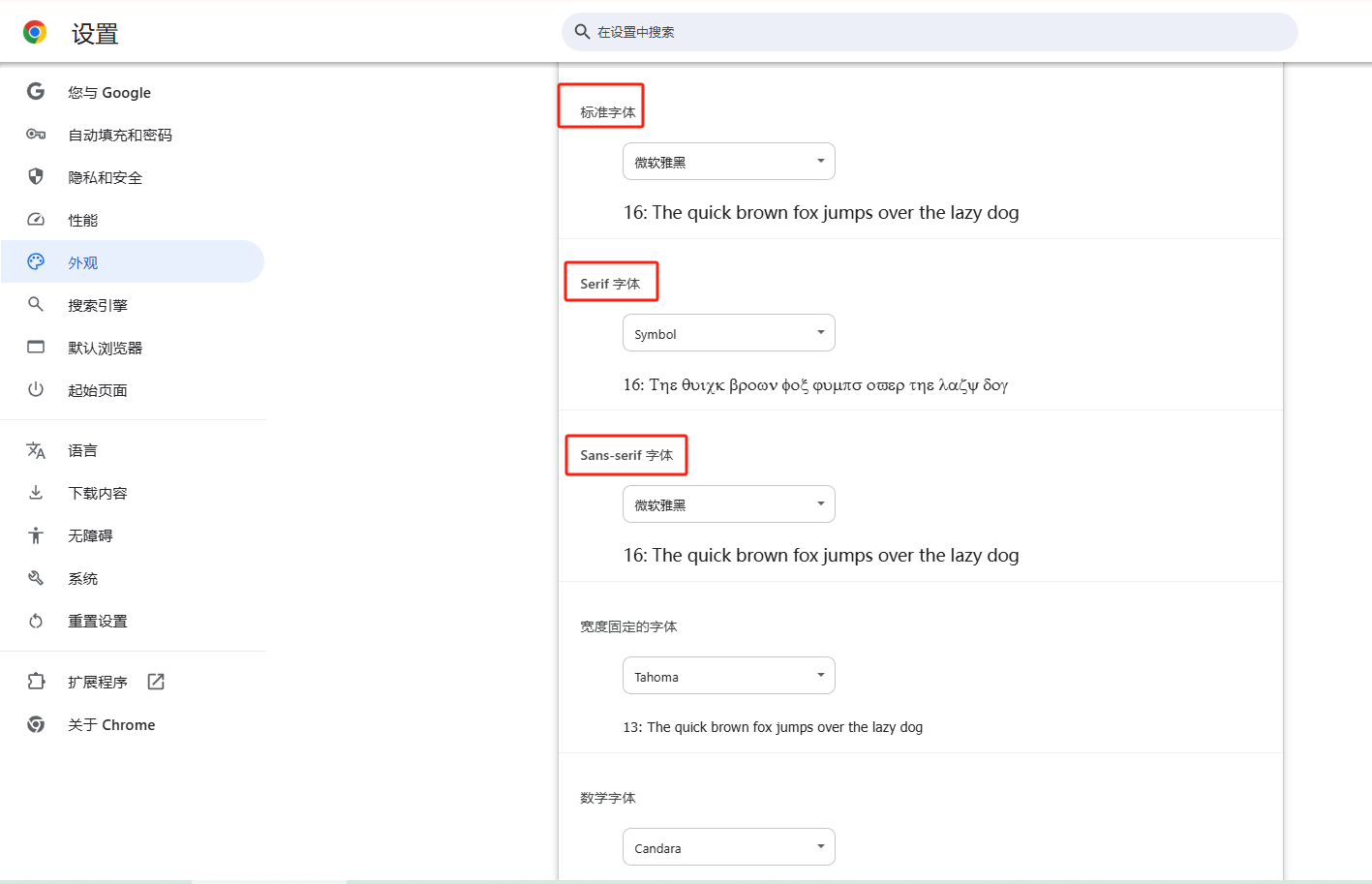The width and height of the screenshot is (1372, 884).
Task: Click the 宽度固定的字体 label
Action: click(x=628, y=626)
